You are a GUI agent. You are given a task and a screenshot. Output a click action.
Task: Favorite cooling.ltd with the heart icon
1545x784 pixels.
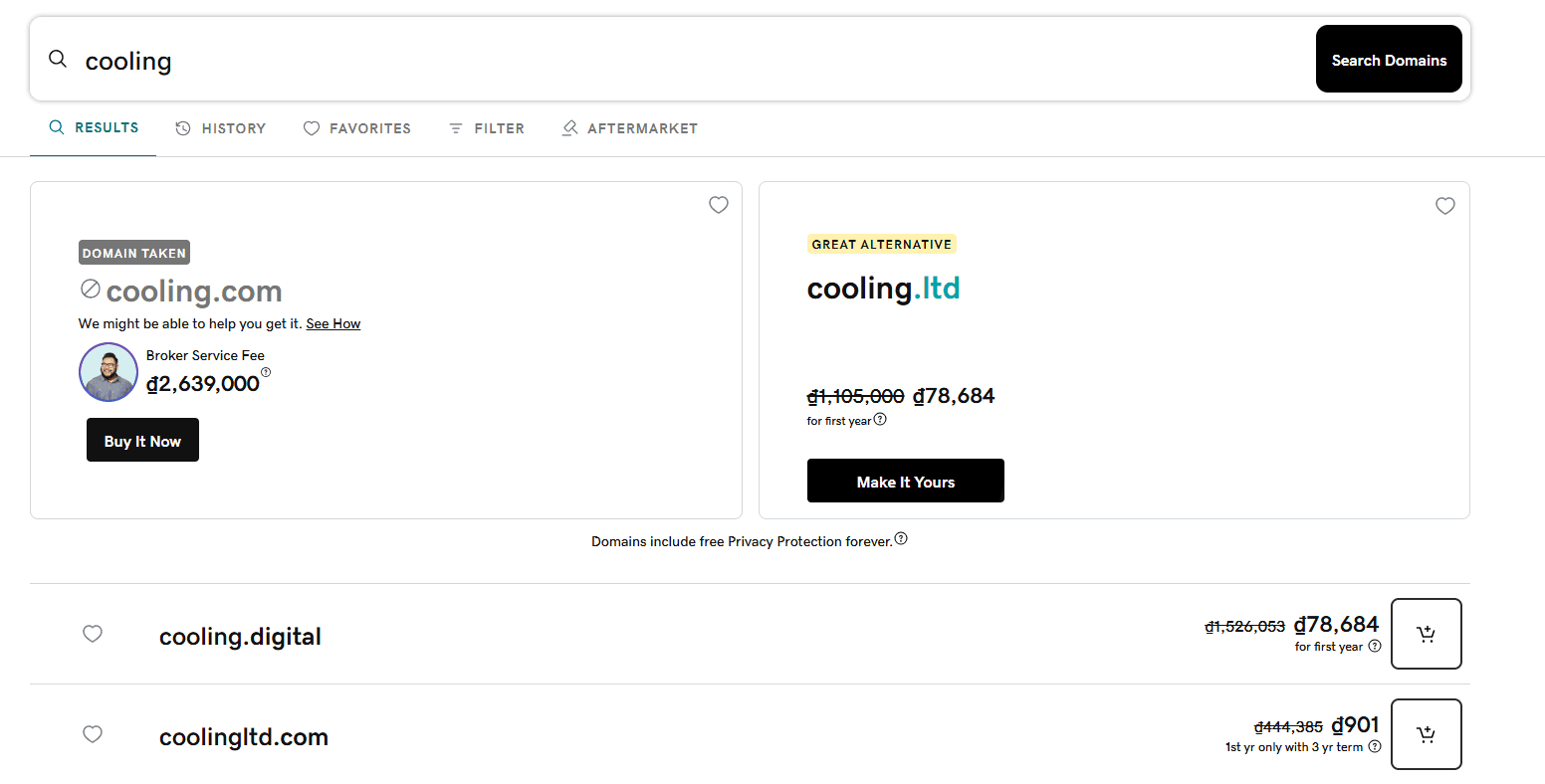(1444, 206)
